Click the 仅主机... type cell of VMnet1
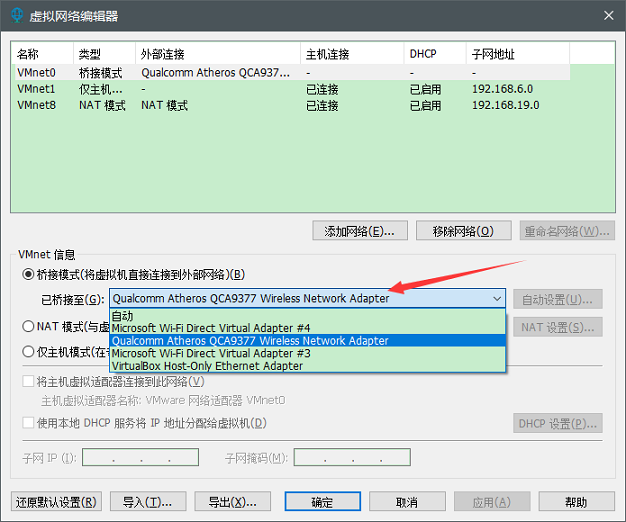Viewport: 626px width, 522px height. coord(101,89)
